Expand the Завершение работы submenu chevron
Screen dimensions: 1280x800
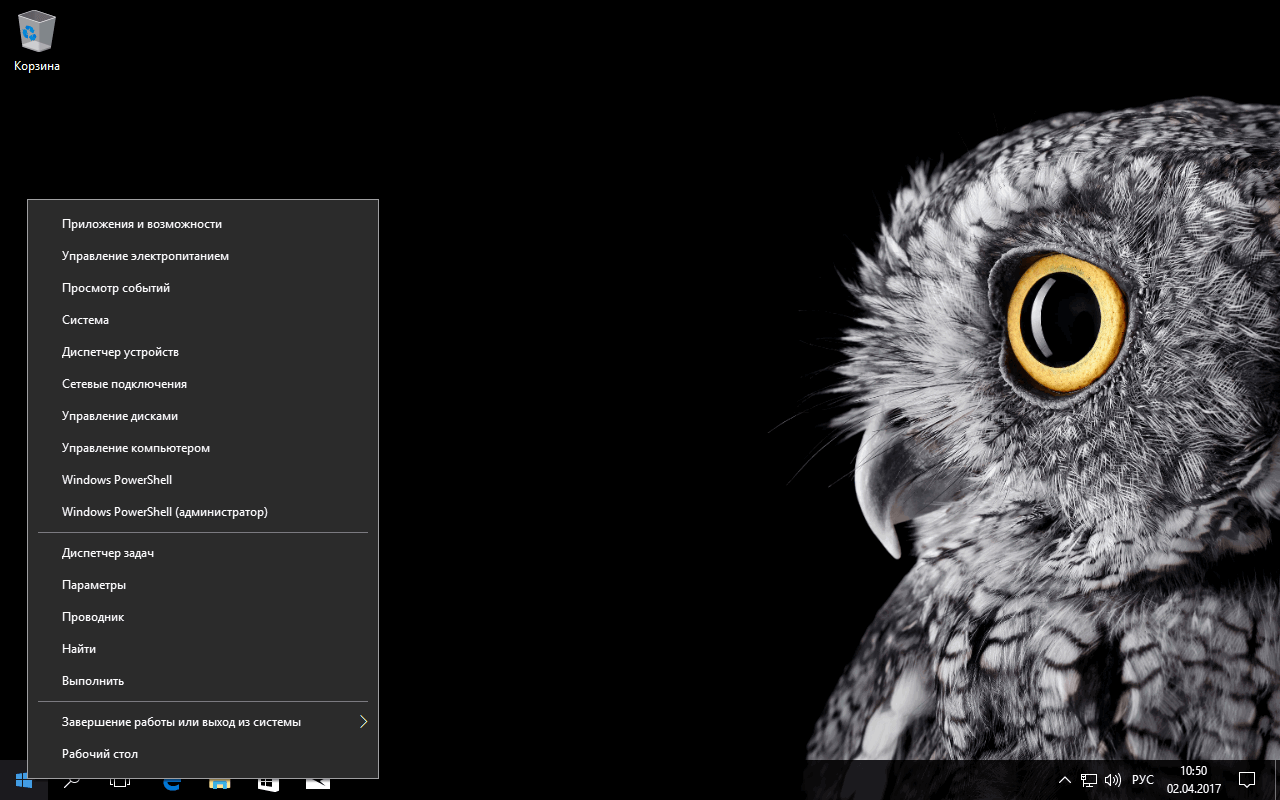[363, 721]
